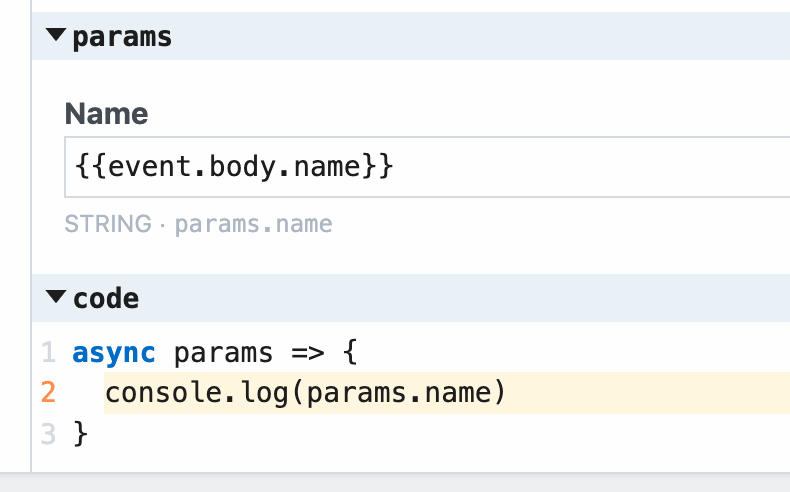Image resolution: width=790 pixels, height=492 pixels.
Task: Click the params.name hint below the field
Action: pos(253,224)
